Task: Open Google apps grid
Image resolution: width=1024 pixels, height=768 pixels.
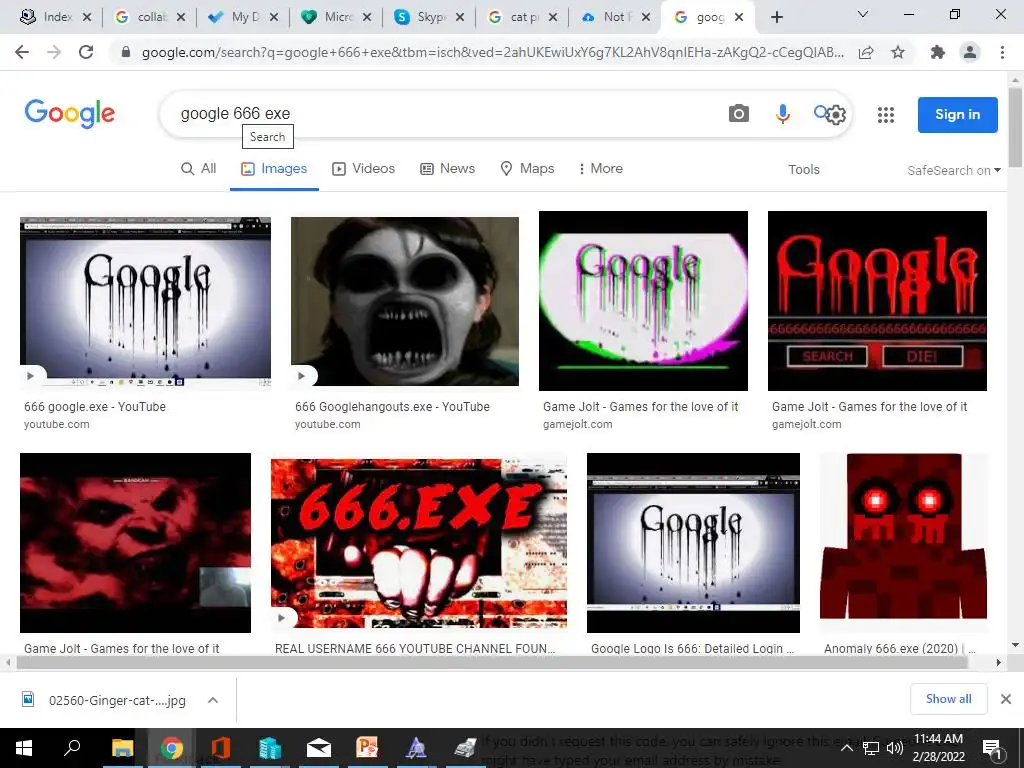Action: click(x=886, y=115)
